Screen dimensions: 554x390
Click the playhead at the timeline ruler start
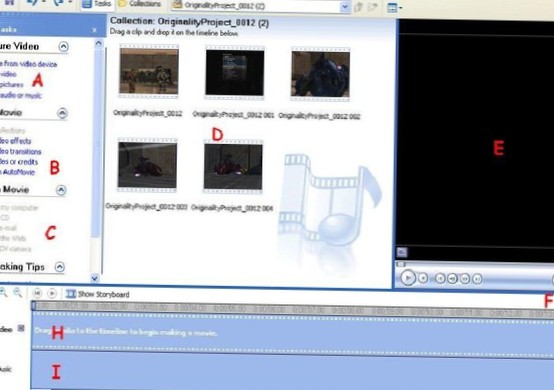(34, 306)
